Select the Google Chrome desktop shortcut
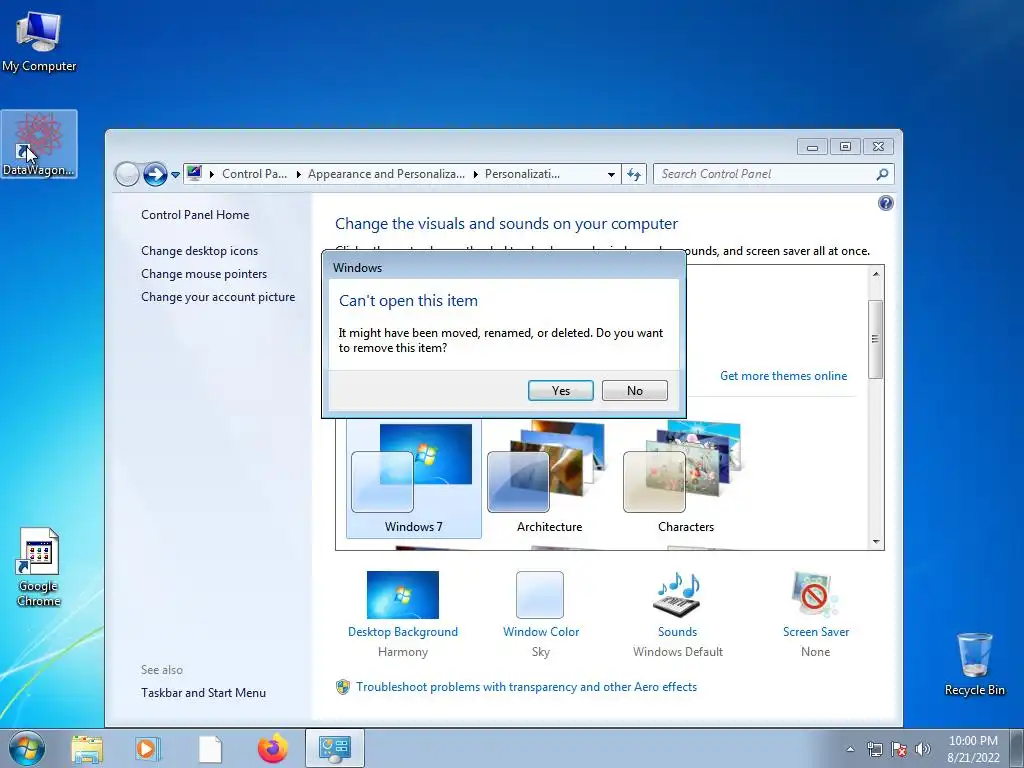 [39, 567]
